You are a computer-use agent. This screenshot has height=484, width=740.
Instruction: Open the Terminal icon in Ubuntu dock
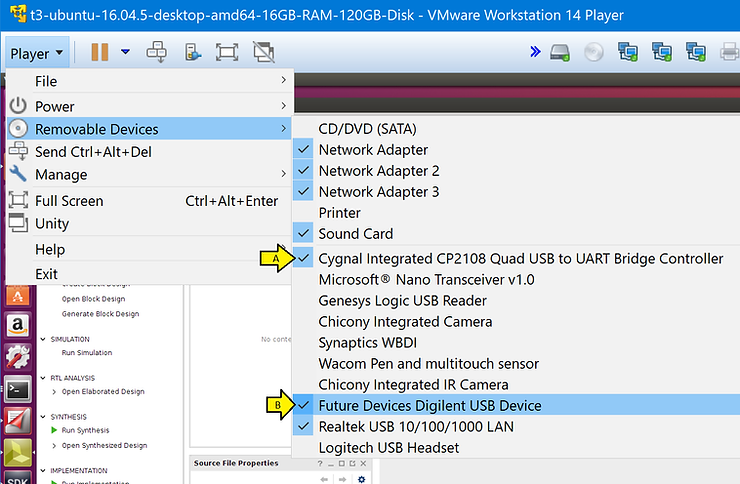click(x=17, y=391)
